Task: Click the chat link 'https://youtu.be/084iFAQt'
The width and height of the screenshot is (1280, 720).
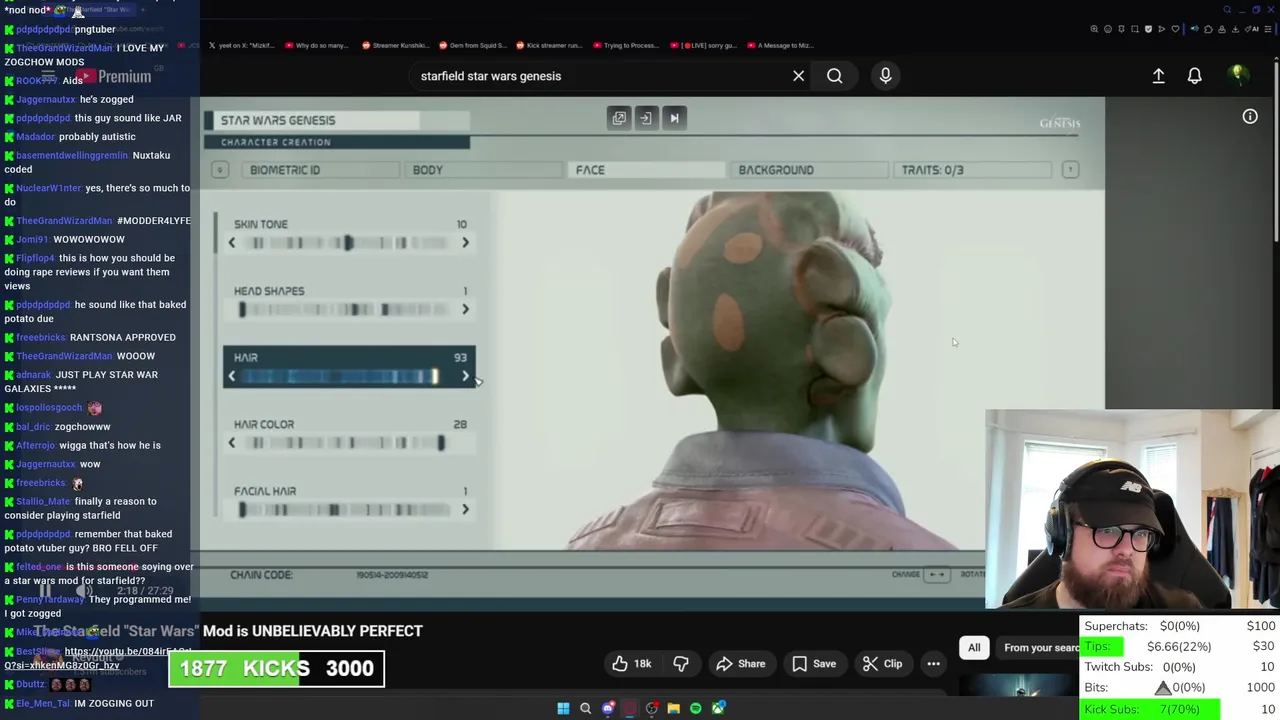Action: tap(128, 651)
